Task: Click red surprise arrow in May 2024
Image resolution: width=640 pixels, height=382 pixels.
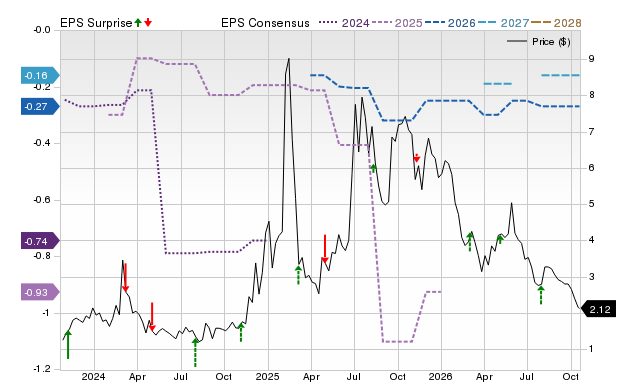Action: point(152,317)
